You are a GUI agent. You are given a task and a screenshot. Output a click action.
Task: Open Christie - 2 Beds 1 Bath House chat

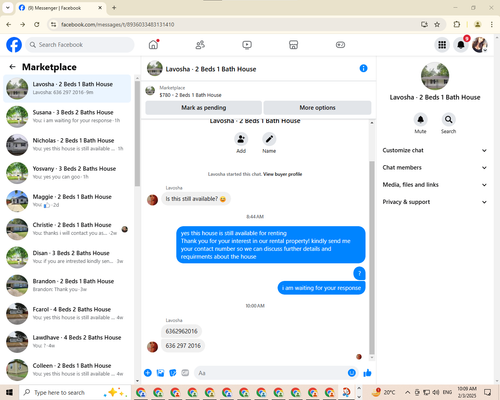click(67, 229)
